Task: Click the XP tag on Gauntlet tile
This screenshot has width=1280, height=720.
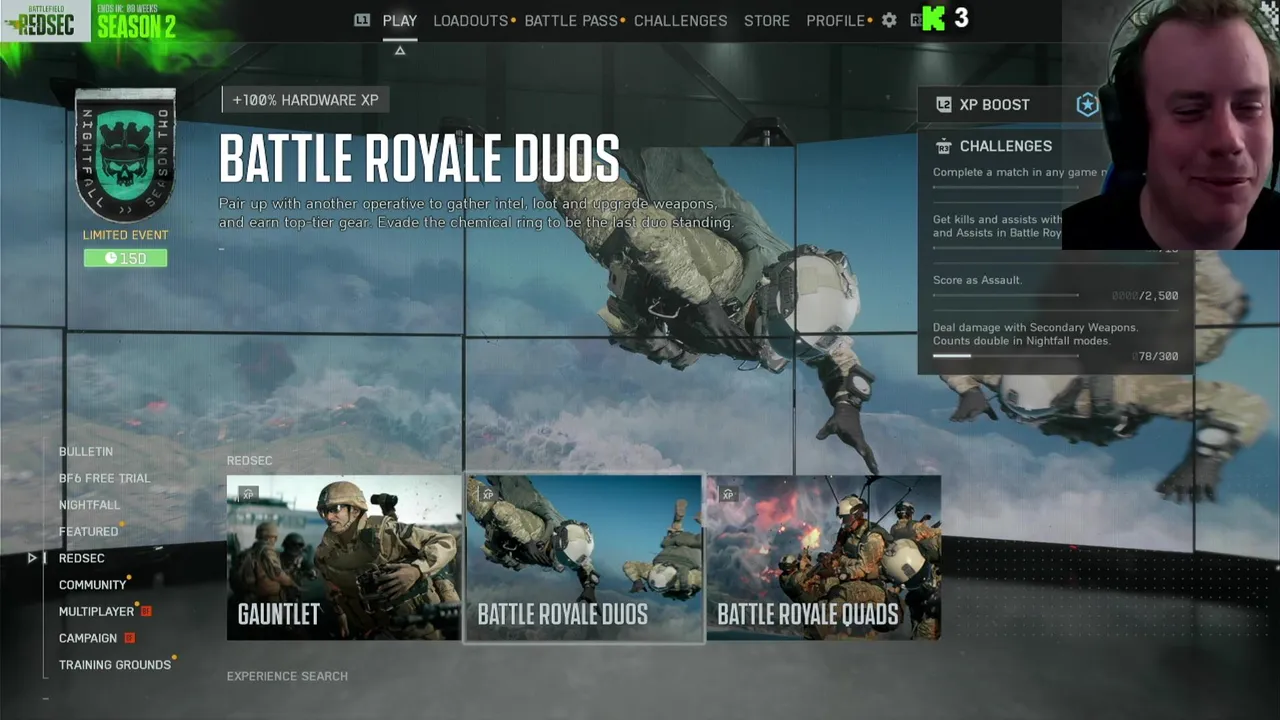Action: (x=248, y=494)
